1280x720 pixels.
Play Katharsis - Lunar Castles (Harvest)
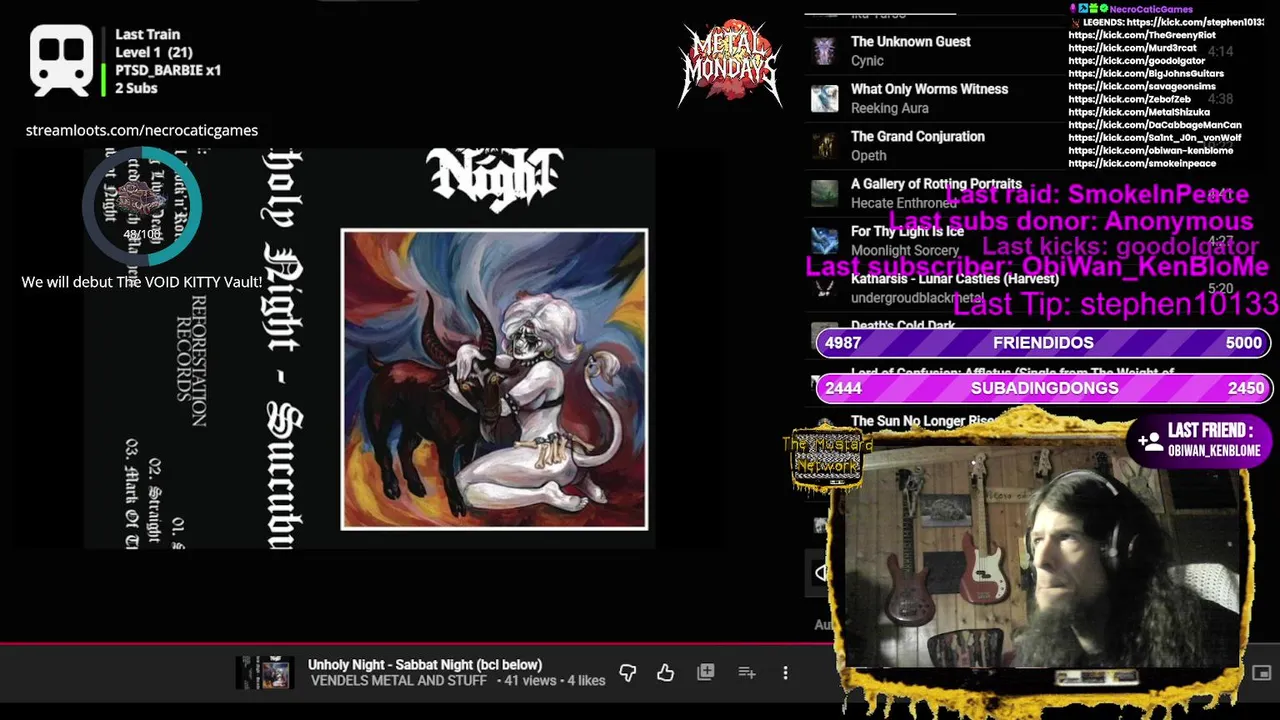coord(954,279)
